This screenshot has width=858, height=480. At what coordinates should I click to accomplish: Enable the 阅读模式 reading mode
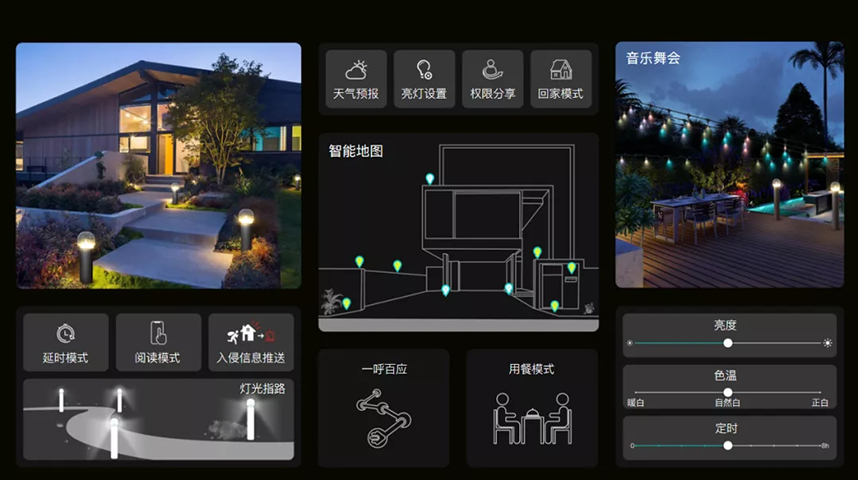coord(158,343)
